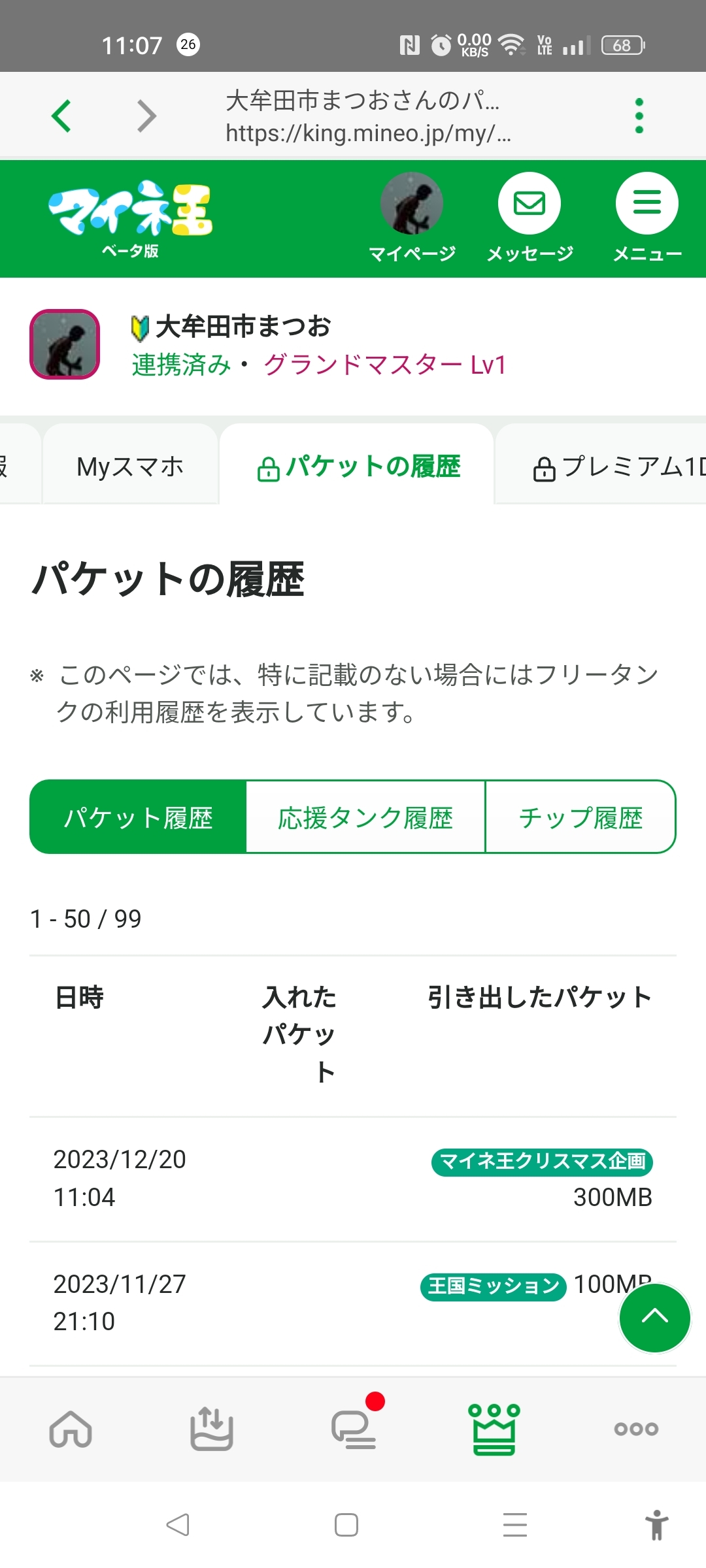Open マイページ avatar icon in header

(x=412, y=204)
